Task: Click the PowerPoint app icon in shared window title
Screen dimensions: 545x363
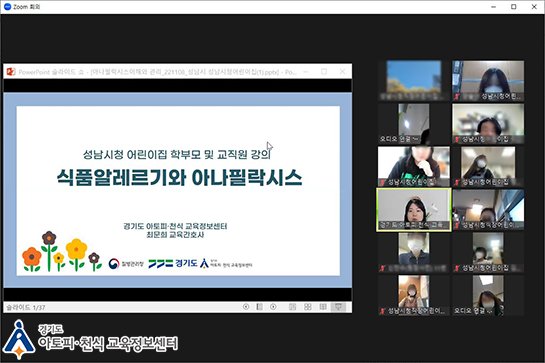Action: pyautogui.click(x=11, y=72)
